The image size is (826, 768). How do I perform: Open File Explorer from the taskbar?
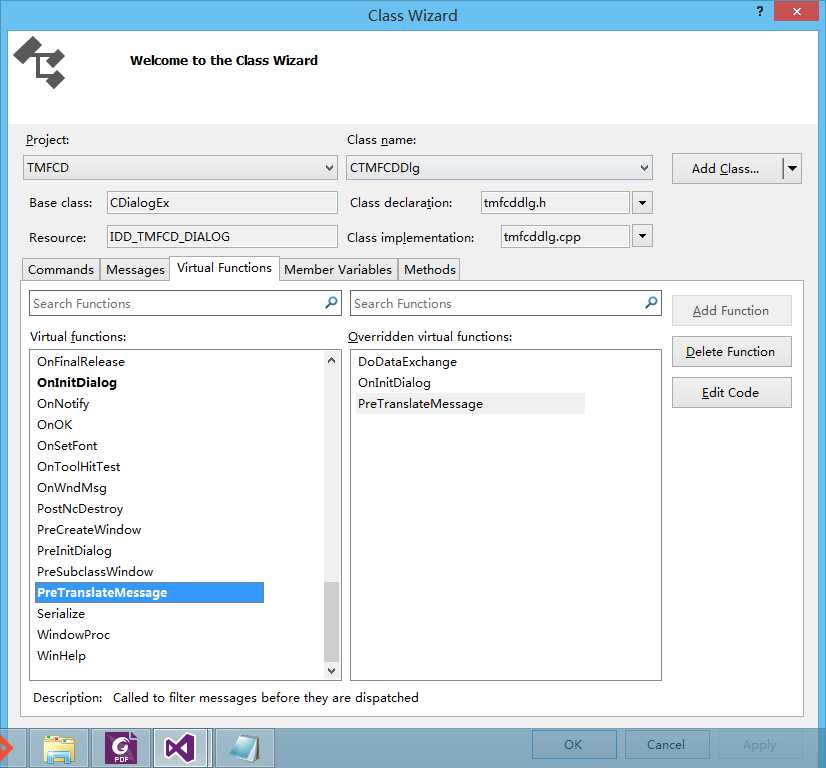pyautogui.click(x=59, y=748)
